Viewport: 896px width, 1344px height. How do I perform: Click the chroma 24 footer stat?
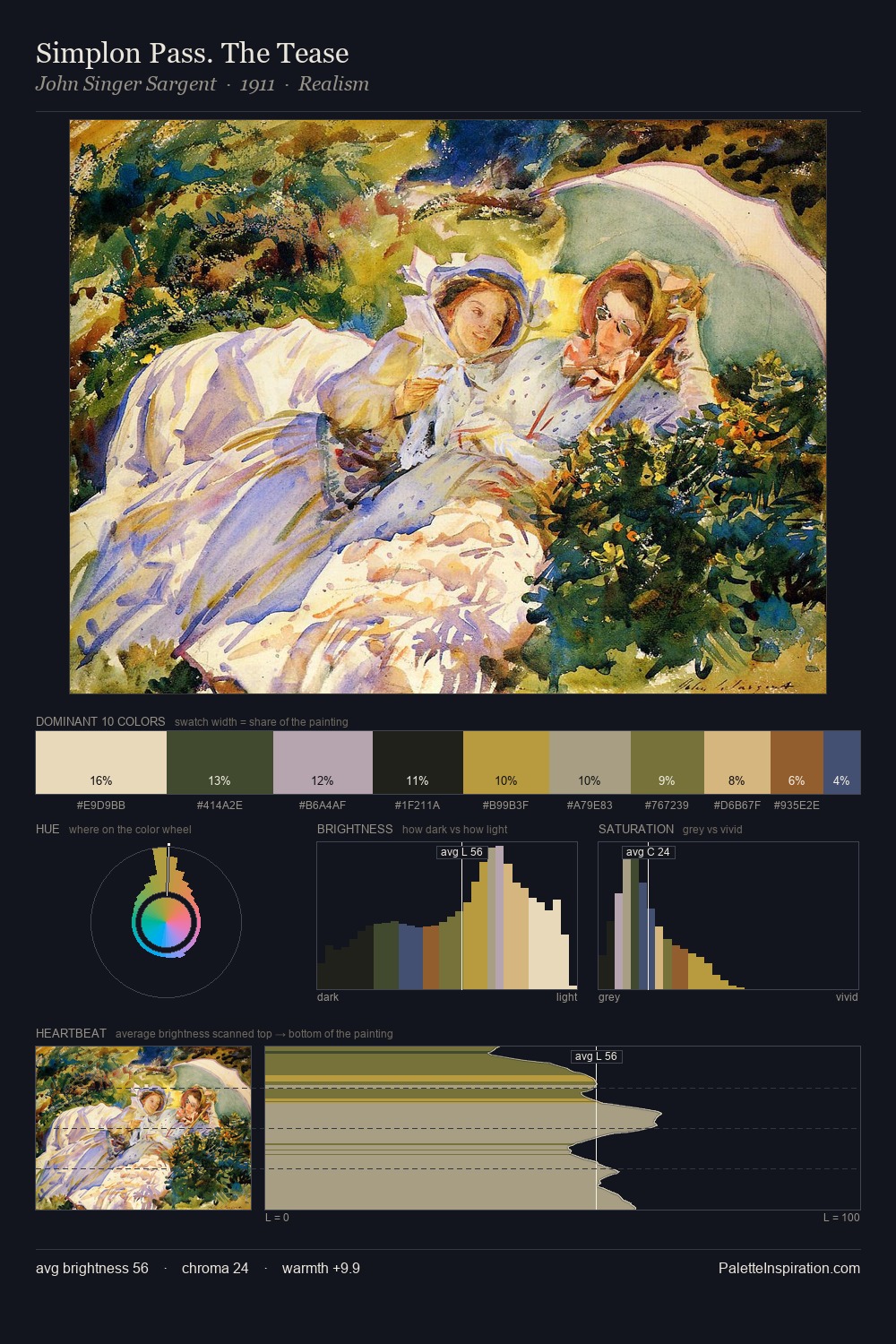[215, 1268]
